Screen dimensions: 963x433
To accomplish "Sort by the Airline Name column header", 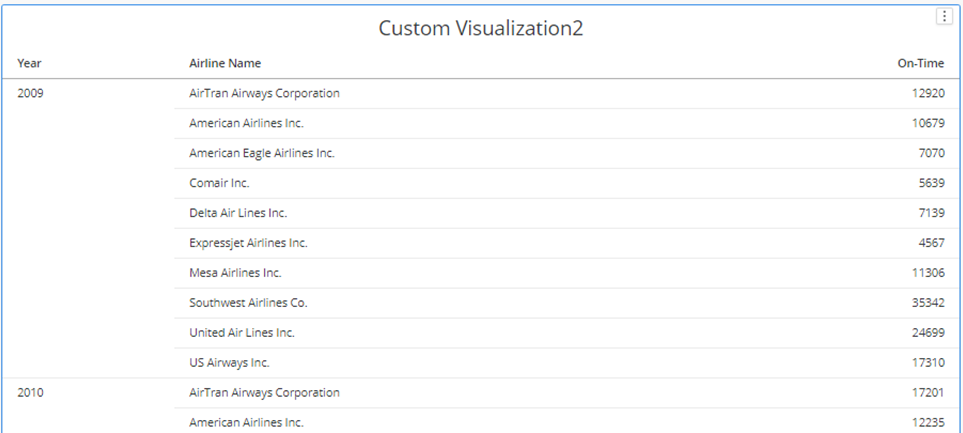I will 225,63.
